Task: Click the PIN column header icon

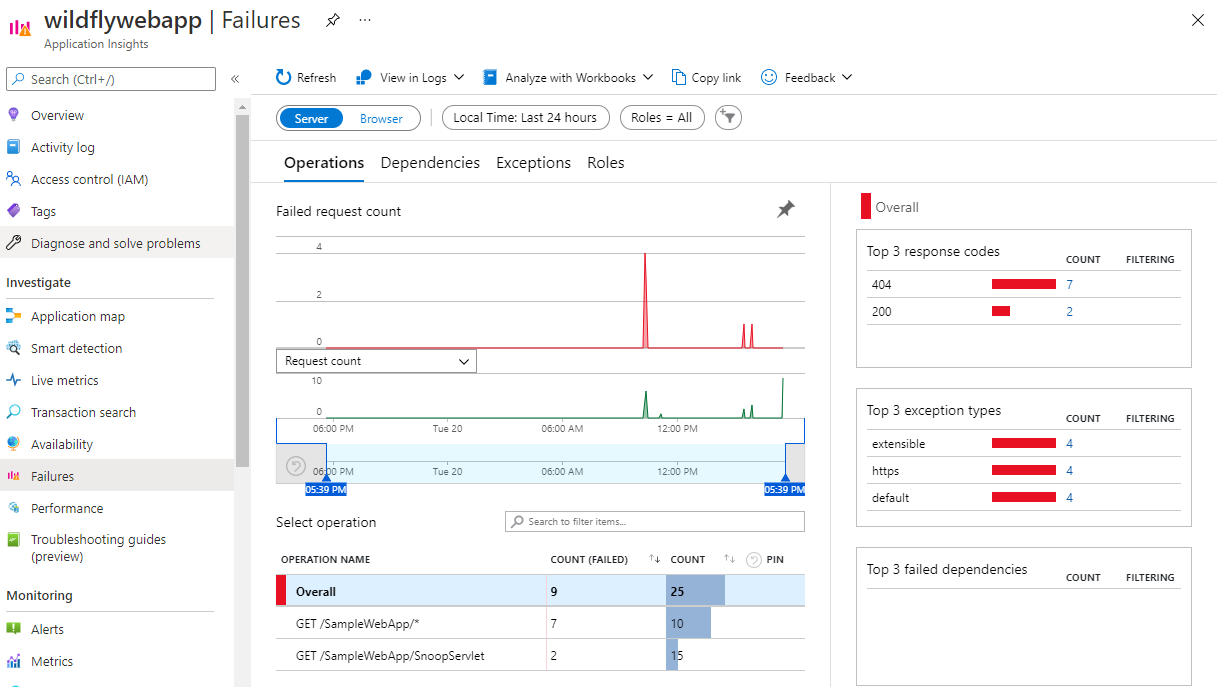Action: pyautogui.click(x=754, y=559)
